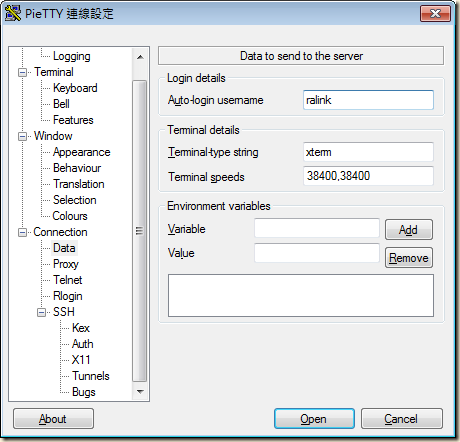The image size is (460, 442).
Task: Click the Terminal-type string label
Action: [213, 152]
